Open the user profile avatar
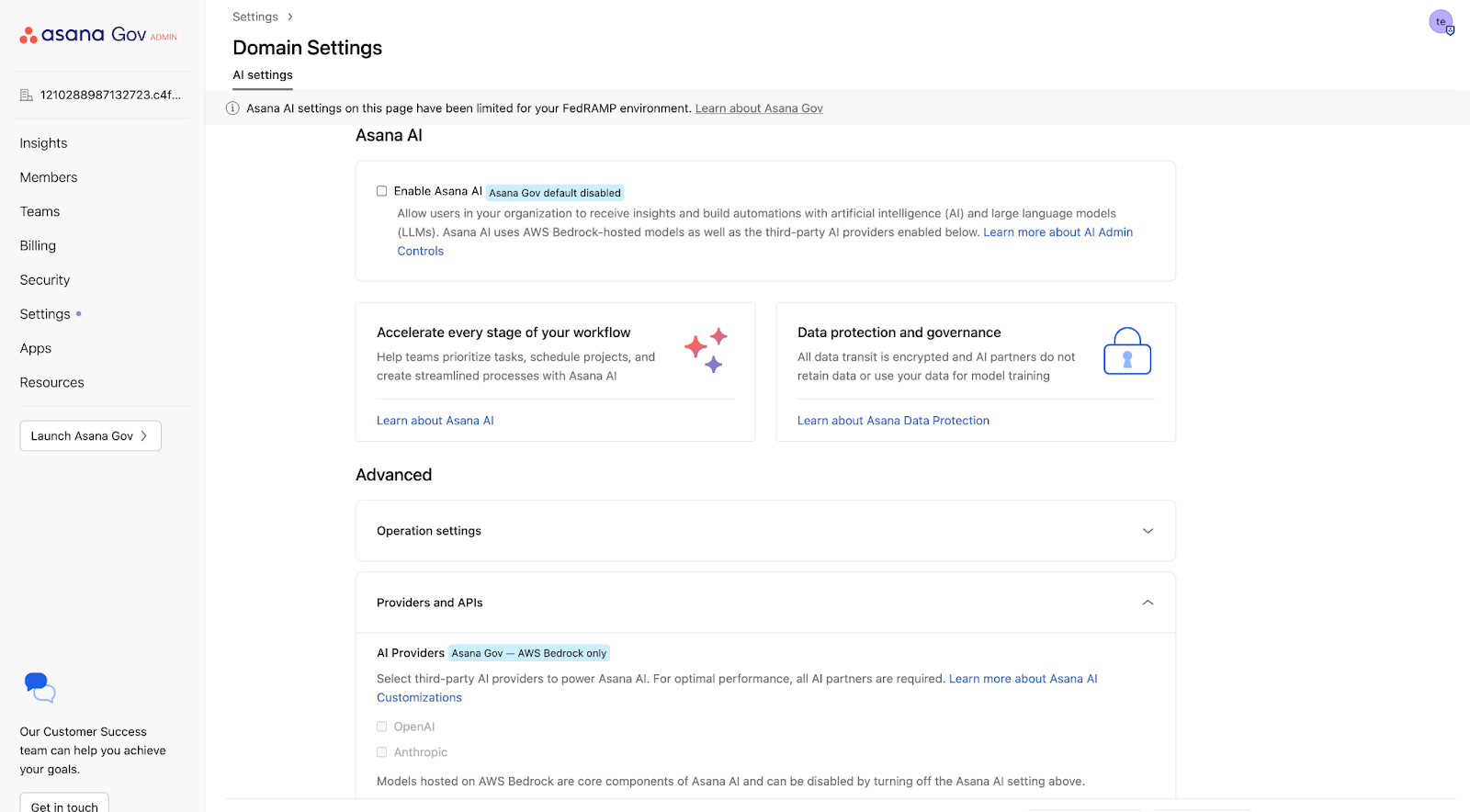This screenshot has height=812, width=1470. click(x=1441, y=22)
